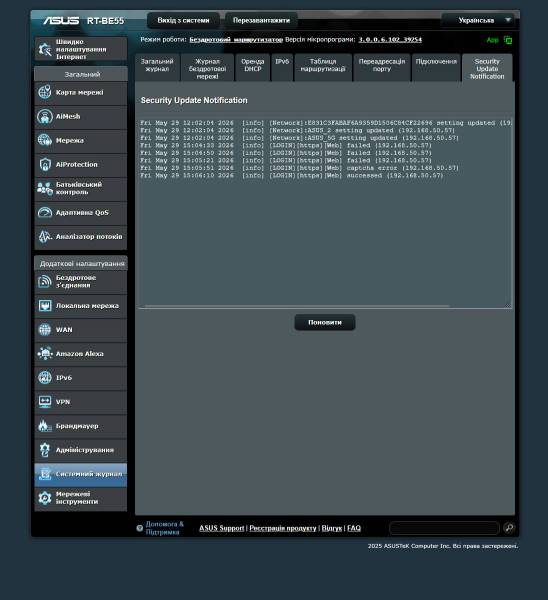Open the ASUS Support link

[x=222, y=528]
